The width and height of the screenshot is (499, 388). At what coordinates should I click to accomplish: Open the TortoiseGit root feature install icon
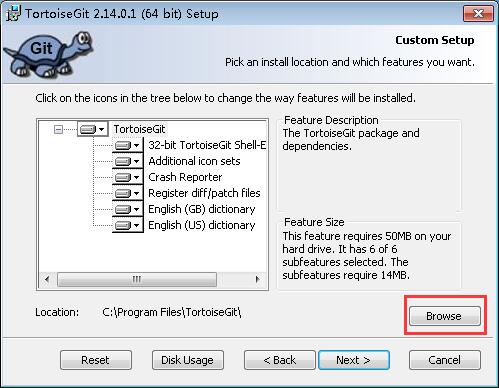pos(93,129)
